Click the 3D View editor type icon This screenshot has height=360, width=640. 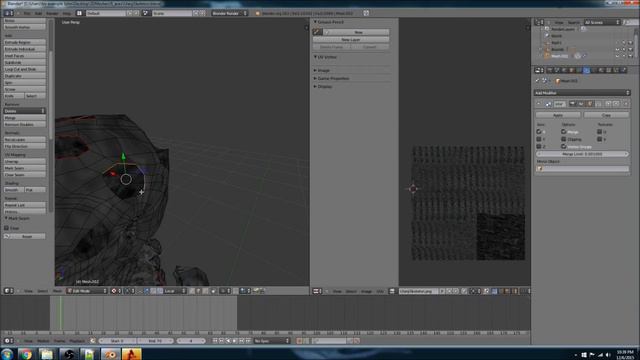[x=8, y=291]
